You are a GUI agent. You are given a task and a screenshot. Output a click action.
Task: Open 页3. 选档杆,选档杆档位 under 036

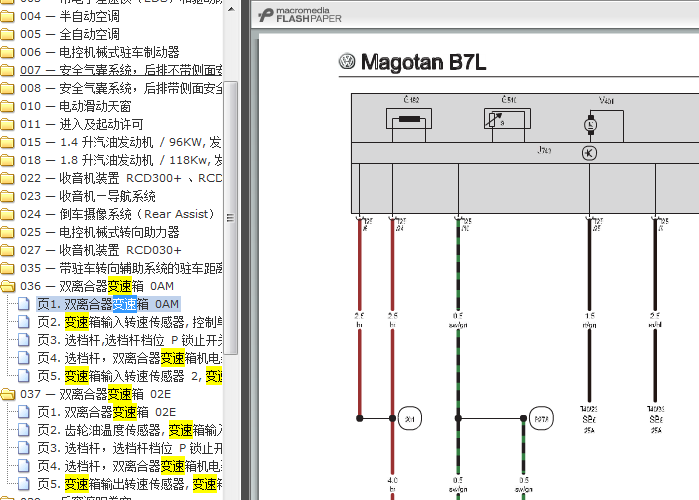[x=130, y=340]
